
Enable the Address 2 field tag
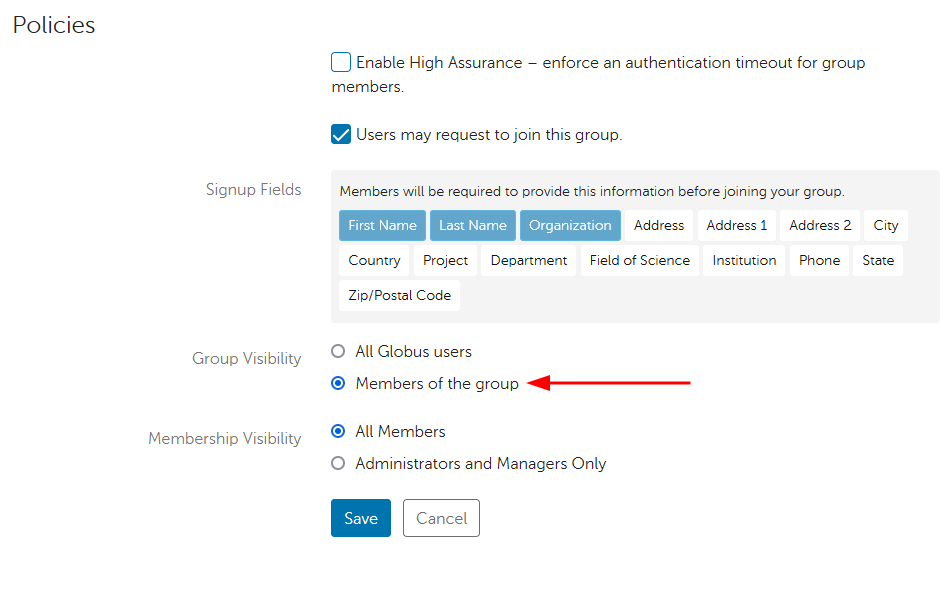[x=820, y=226]
